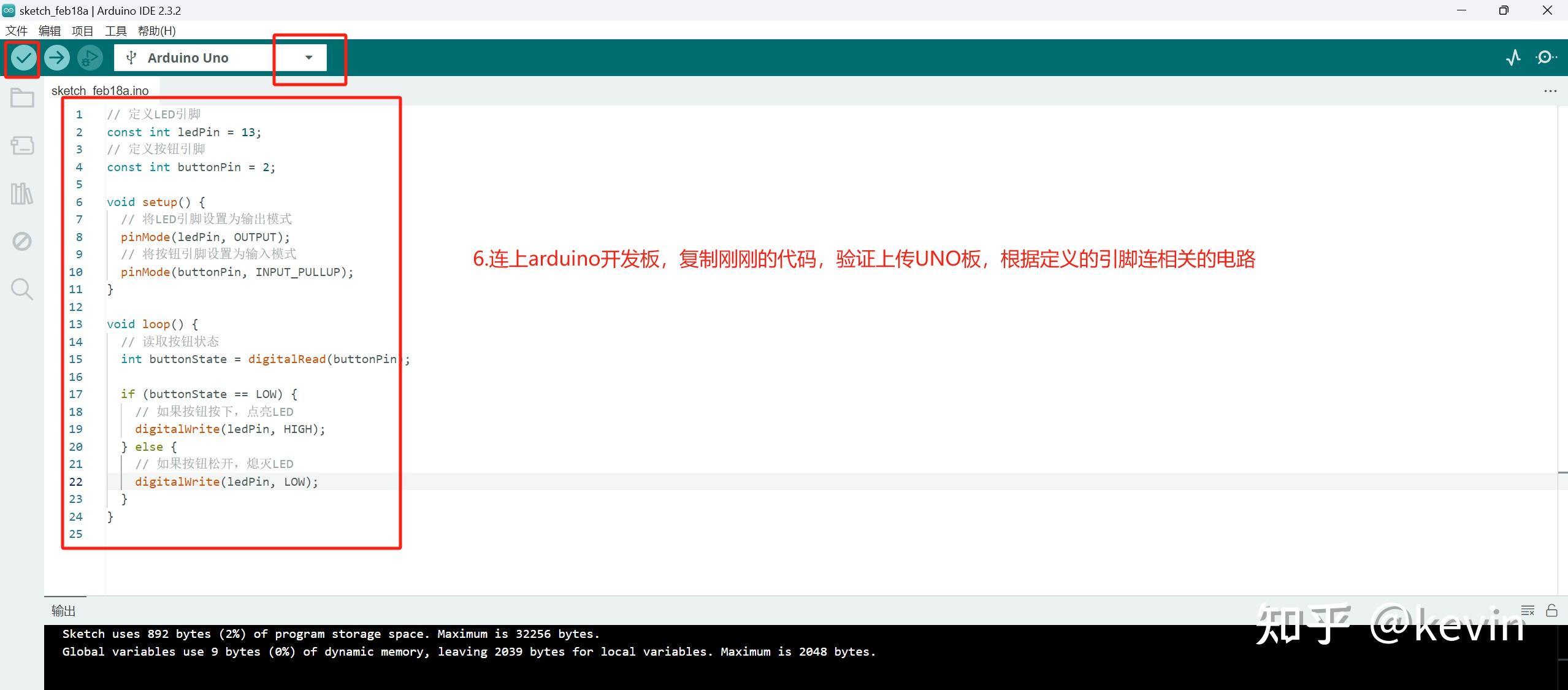
Task: Open the Boards Manager panel
Action: (21, 145)
